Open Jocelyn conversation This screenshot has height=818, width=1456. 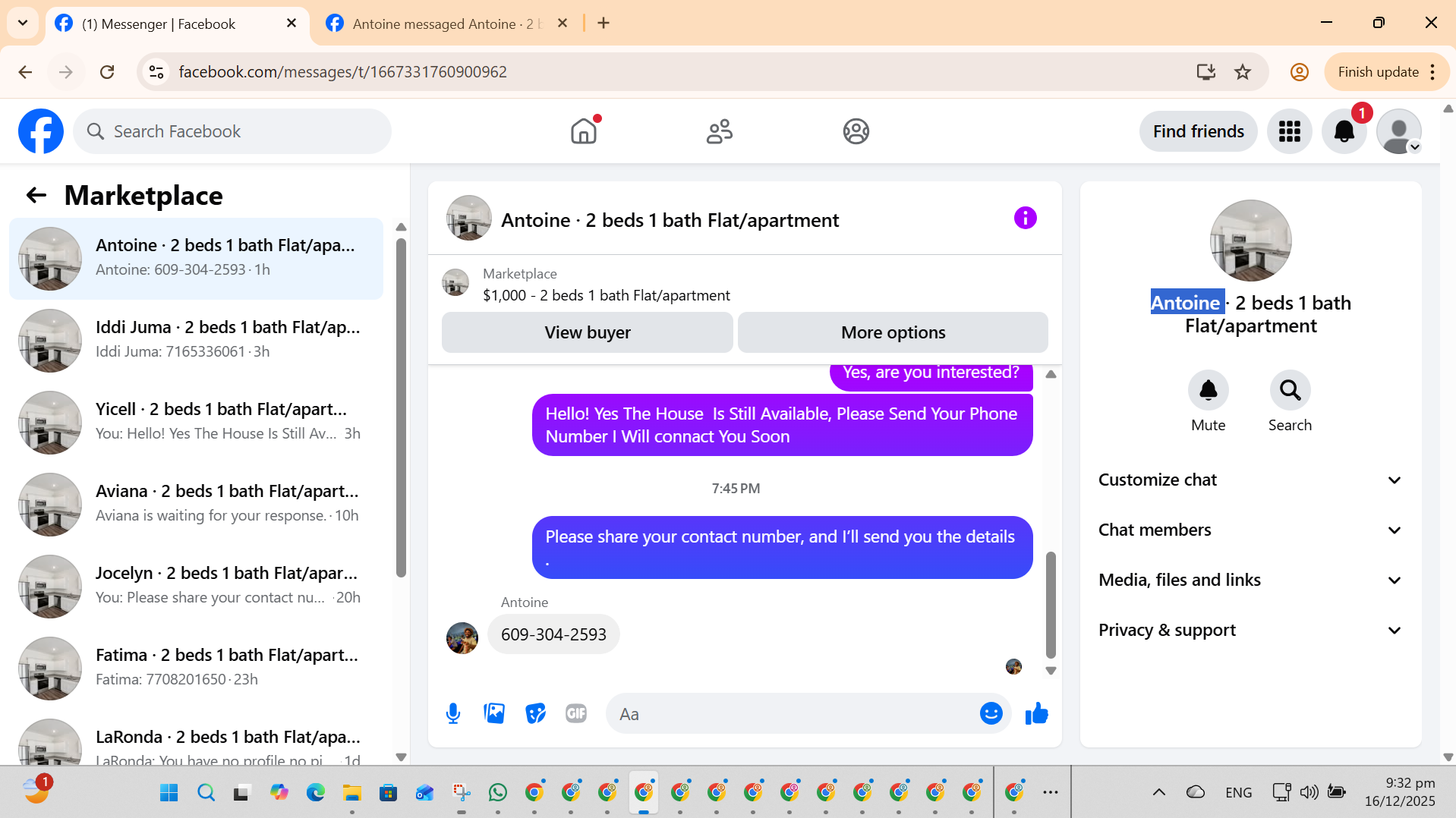click(x=196, y=587)
